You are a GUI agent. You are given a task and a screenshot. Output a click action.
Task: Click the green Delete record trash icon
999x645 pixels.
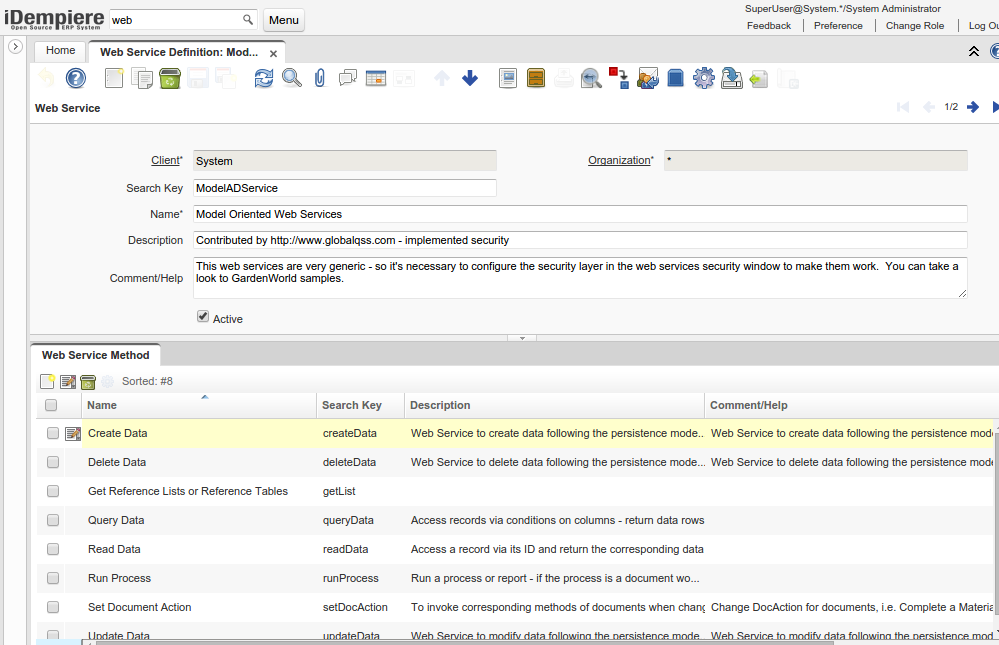coord(170,78)
